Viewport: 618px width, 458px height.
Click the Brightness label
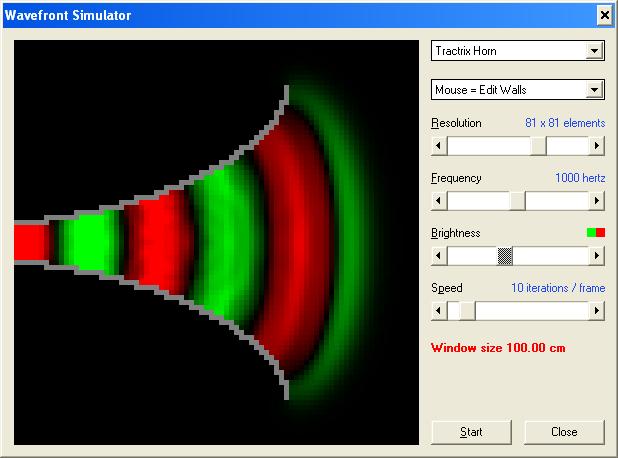[x=456, y=233]
